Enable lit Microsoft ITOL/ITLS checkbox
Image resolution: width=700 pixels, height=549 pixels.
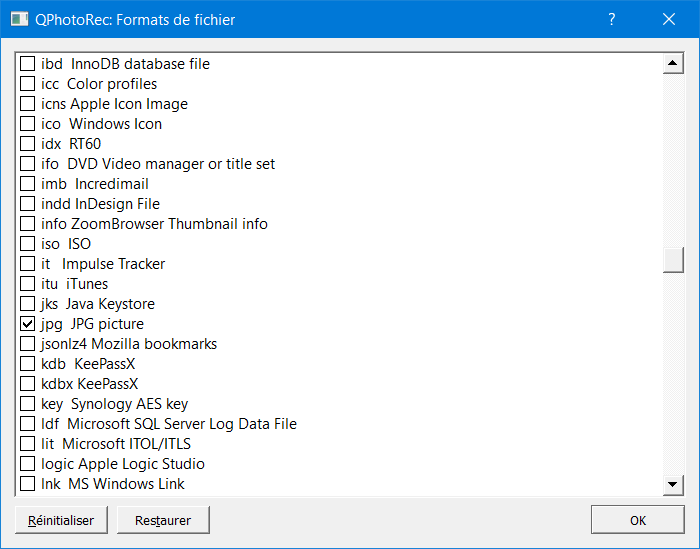pos(28,444)
